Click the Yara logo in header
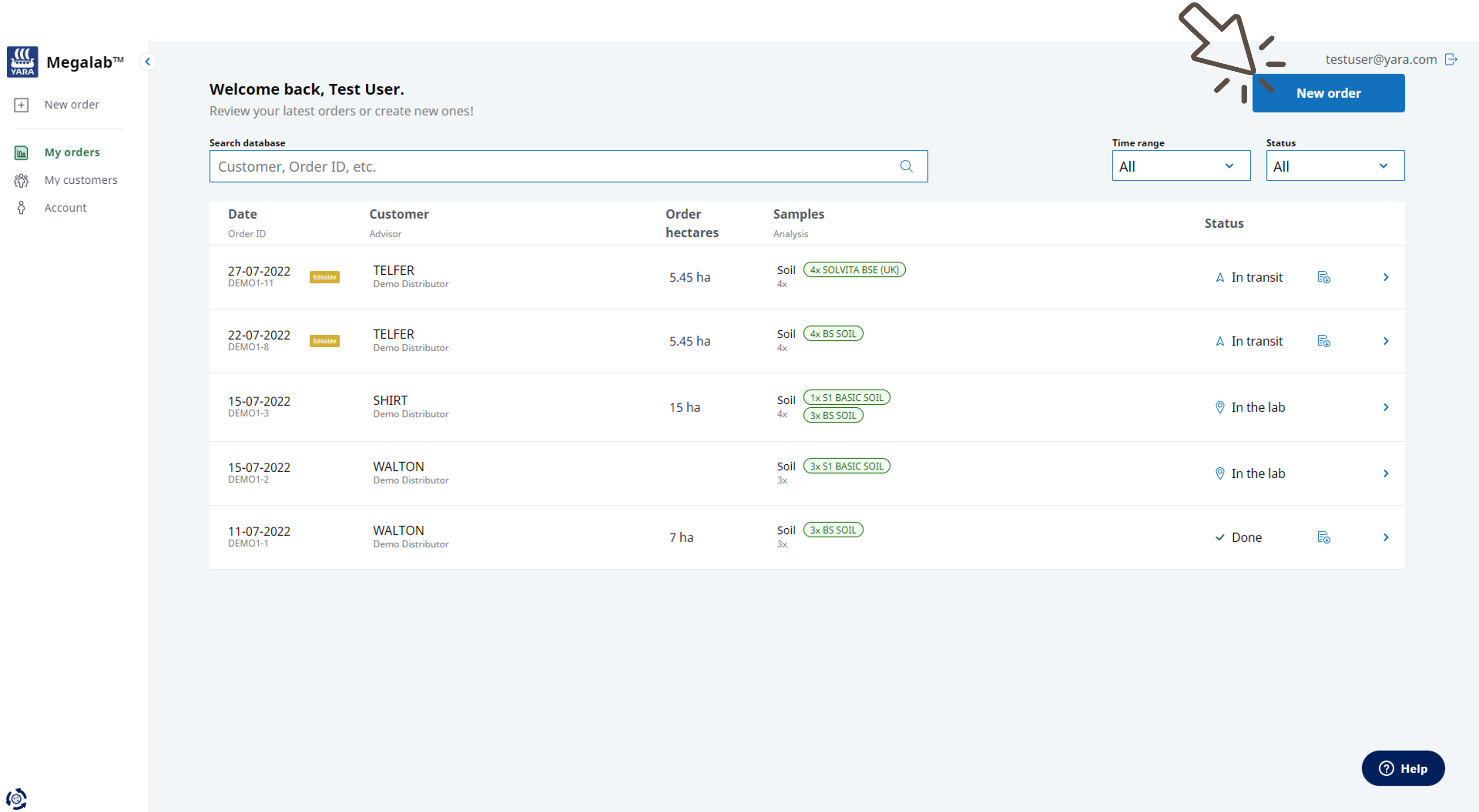The image size is (1479, 812). click(x=22, y=61)
